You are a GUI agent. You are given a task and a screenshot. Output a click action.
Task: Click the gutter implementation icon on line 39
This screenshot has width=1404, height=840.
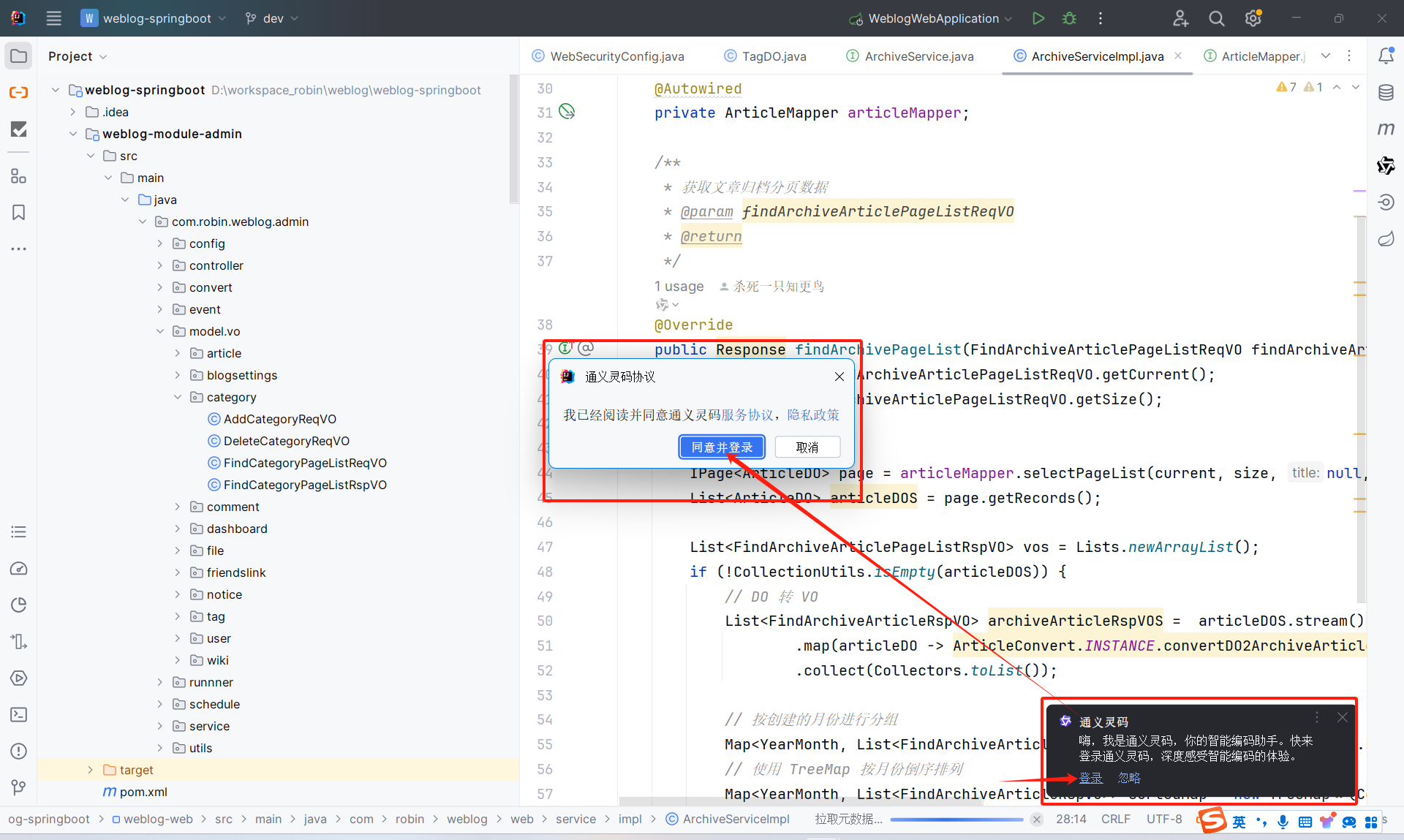(565, 349)
